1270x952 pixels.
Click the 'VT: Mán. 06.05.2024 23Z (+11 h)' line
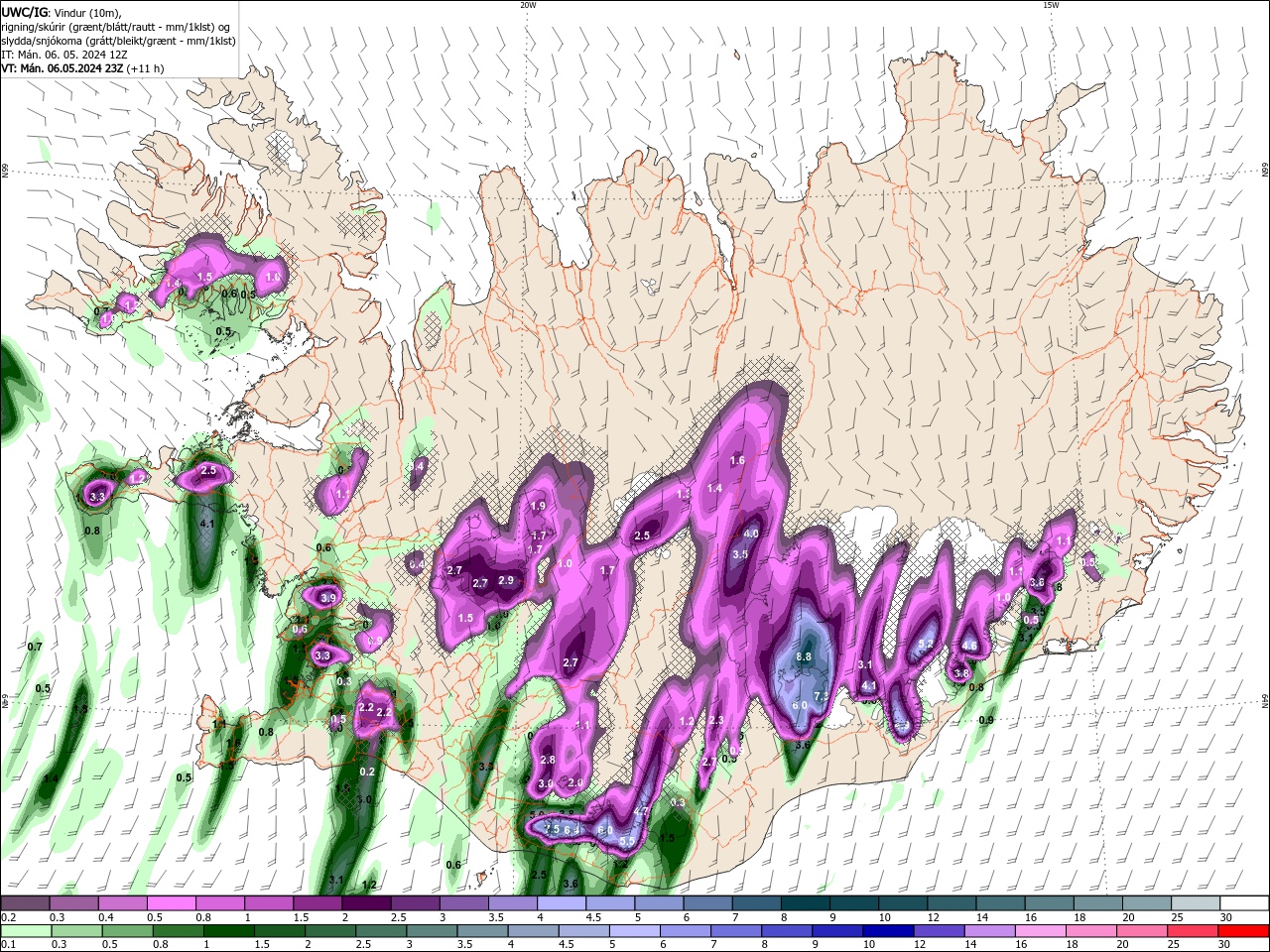(x=82, y=68)
